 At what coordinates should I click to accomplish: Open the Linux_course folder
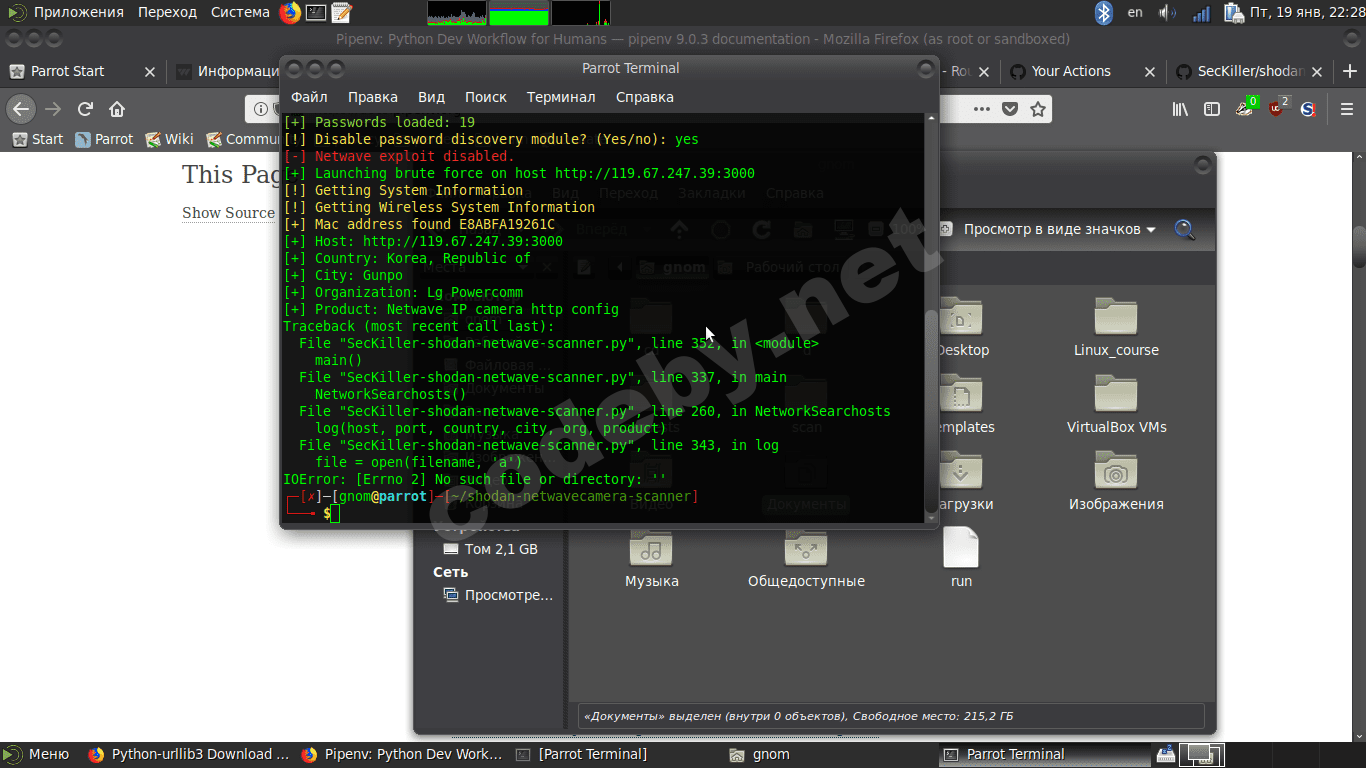[x=1116, y=326]
